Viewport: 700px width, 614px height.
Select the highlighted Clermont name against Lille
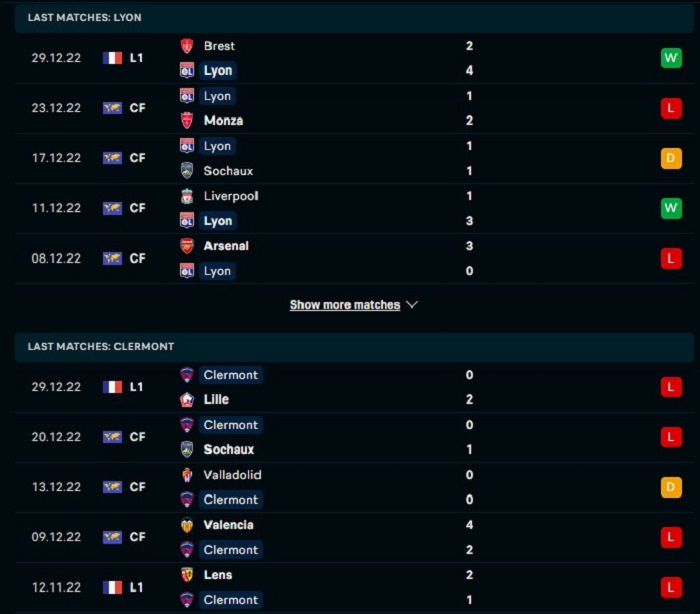pos(231,375)
